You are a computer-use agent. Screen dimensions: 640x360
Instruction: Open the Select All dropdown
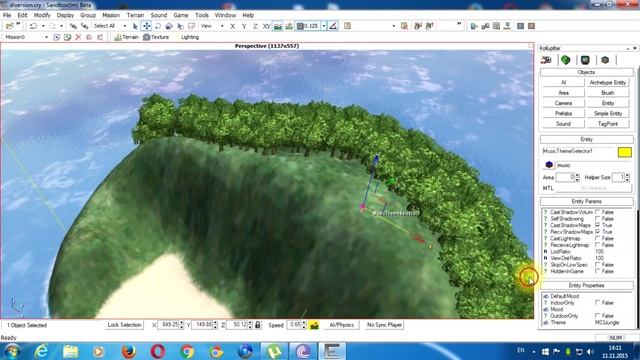point(124,26)
